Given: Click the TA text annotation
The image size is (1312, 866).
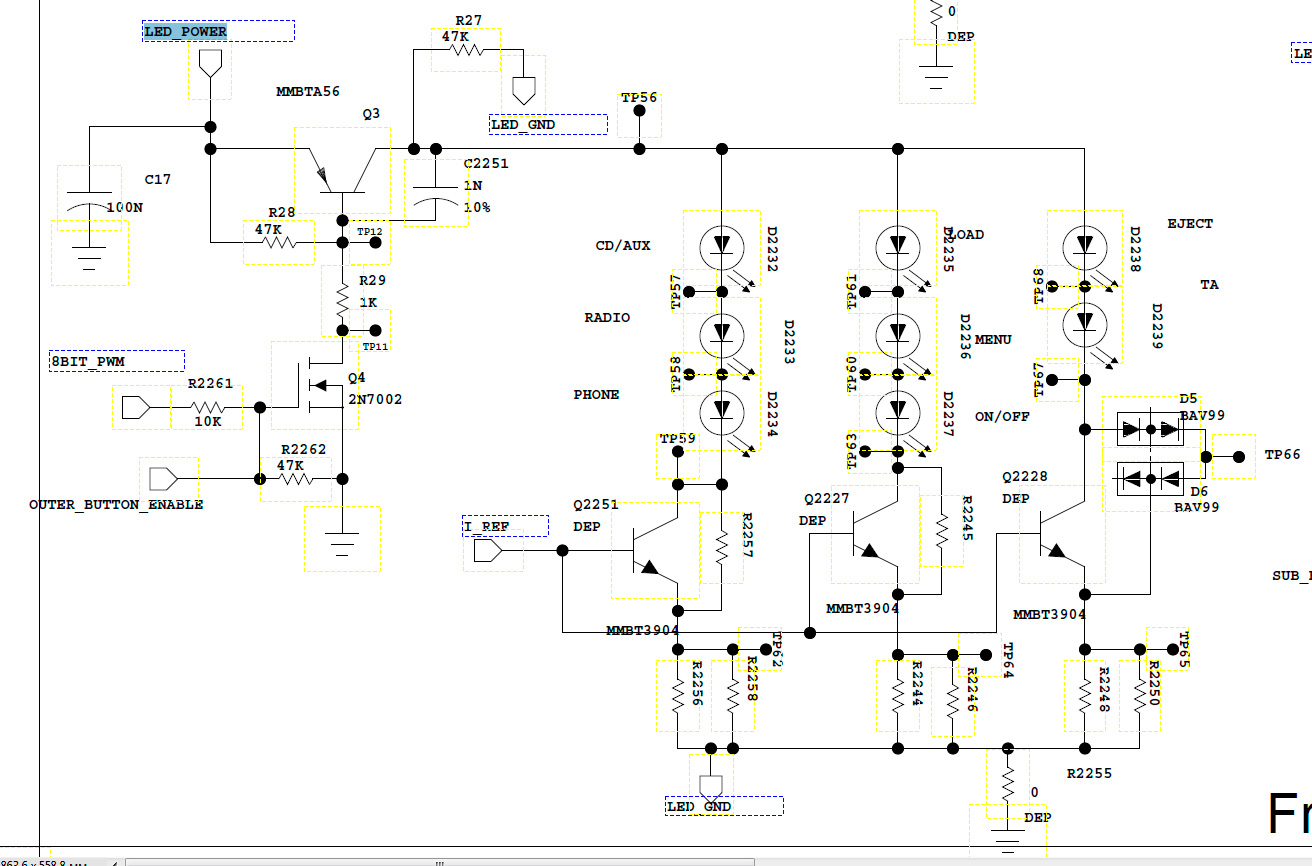Looking at the screenshot, I should coord(1209,285).
